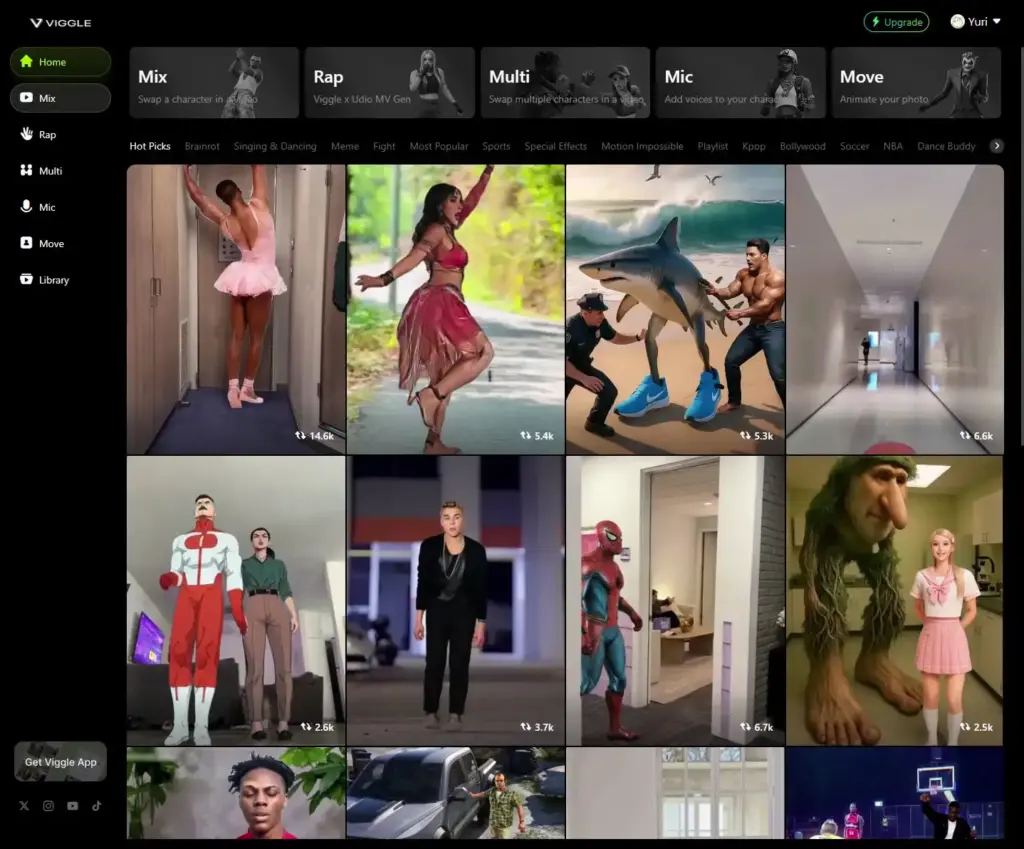Open the Move feature card
The image size is (1024, 849).
(x=916, y=82)
